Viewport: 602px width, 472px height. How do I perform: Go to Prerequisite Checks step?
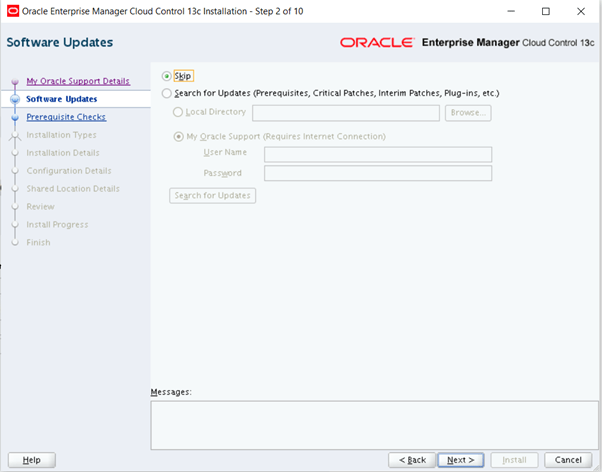click(66, 117)
